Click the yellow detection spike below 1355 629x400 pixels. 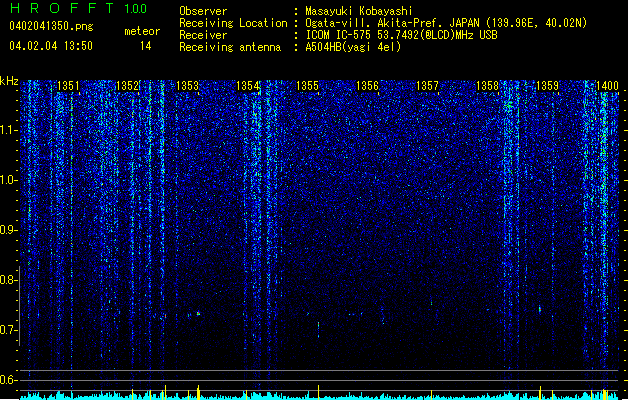tap(319, 392)
